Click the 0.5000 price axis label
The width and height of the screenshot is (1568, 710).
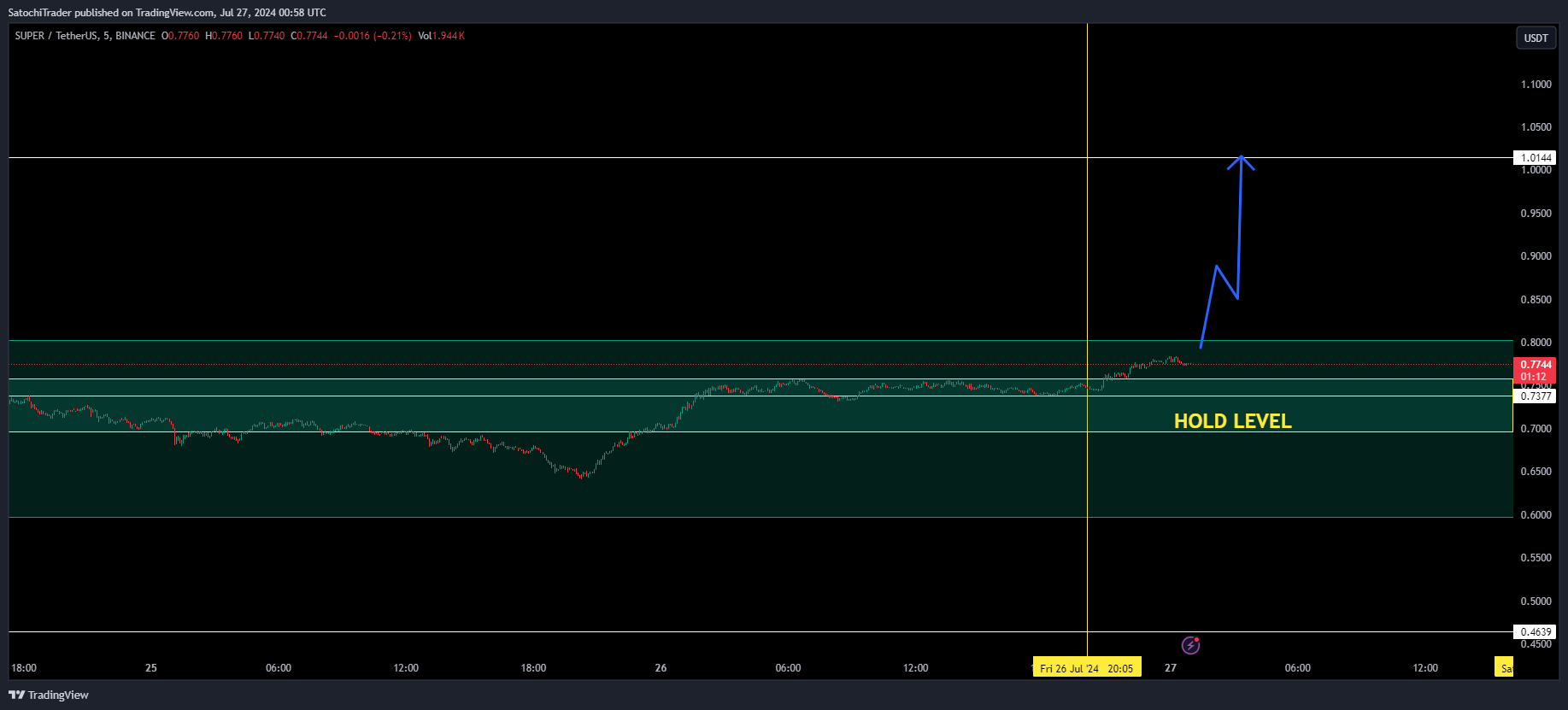pos(1536,601)
